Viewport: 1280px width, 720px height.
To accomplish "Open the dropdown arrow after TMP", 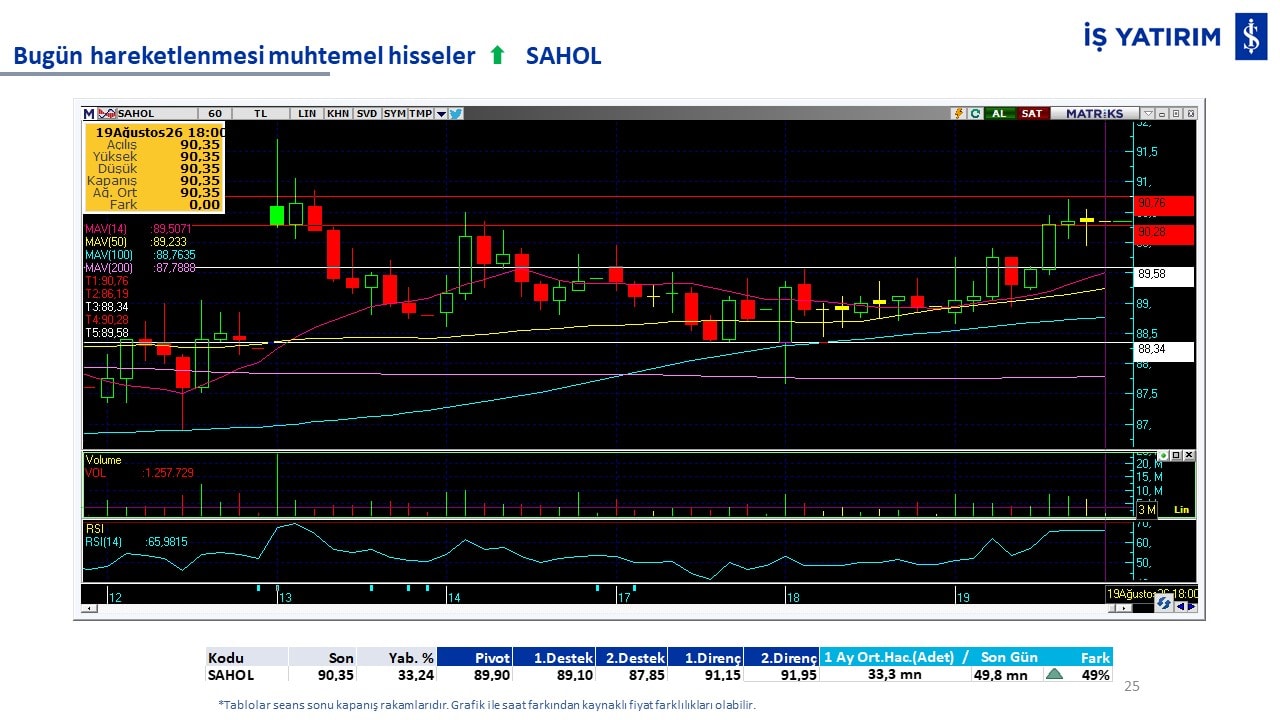I will [x=441, y=114].
